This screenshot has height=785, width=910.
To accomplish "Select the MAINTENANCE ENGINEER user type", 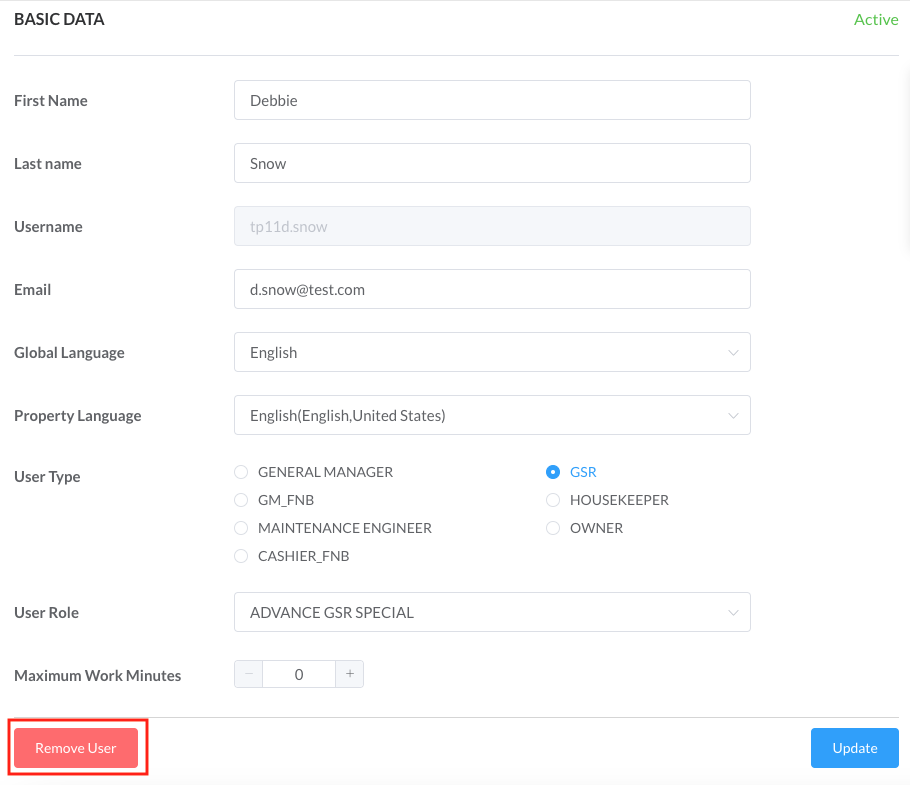I will click(241, 528).
